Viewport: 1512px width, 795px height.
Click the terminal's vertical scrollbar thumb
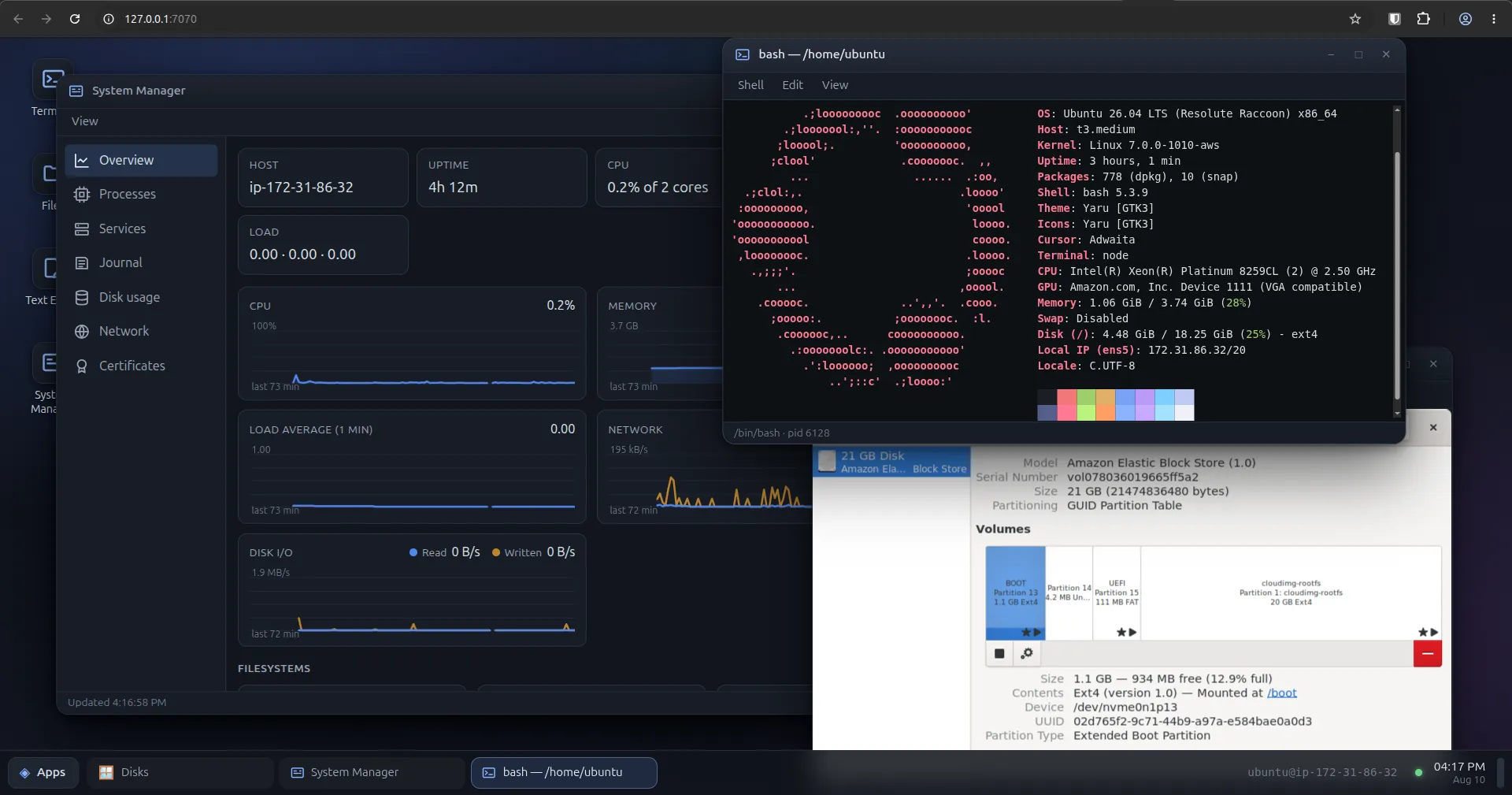tap(1397, 276)
